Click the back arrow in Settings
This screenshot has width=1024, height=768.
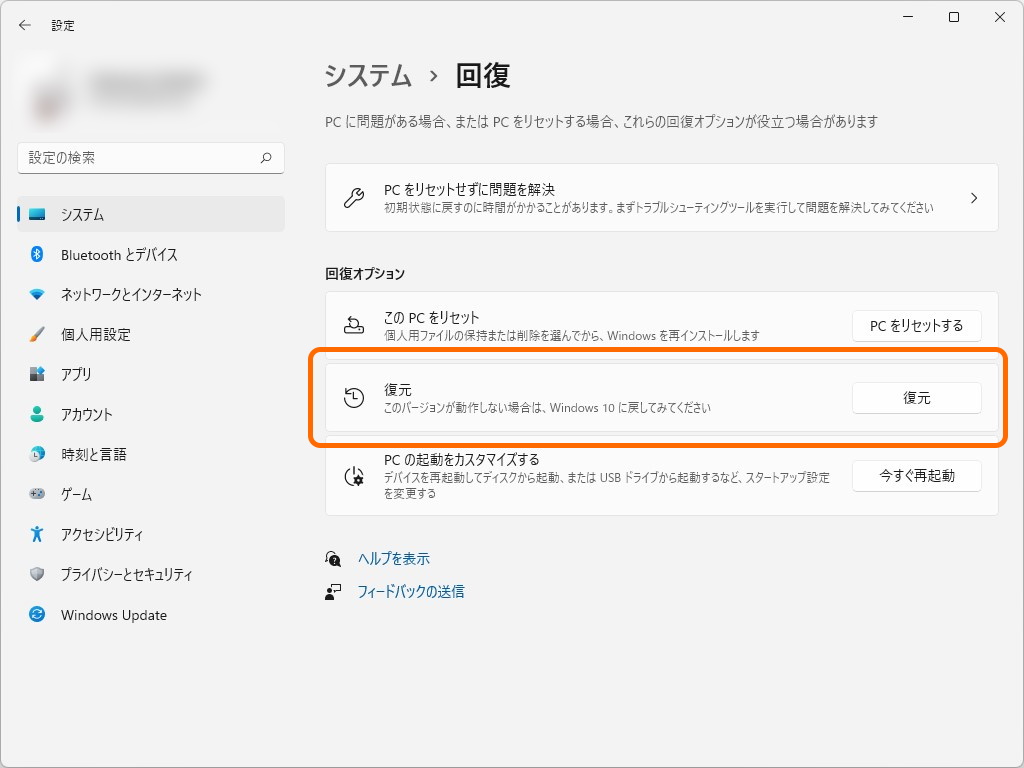[x=23, y=25]
